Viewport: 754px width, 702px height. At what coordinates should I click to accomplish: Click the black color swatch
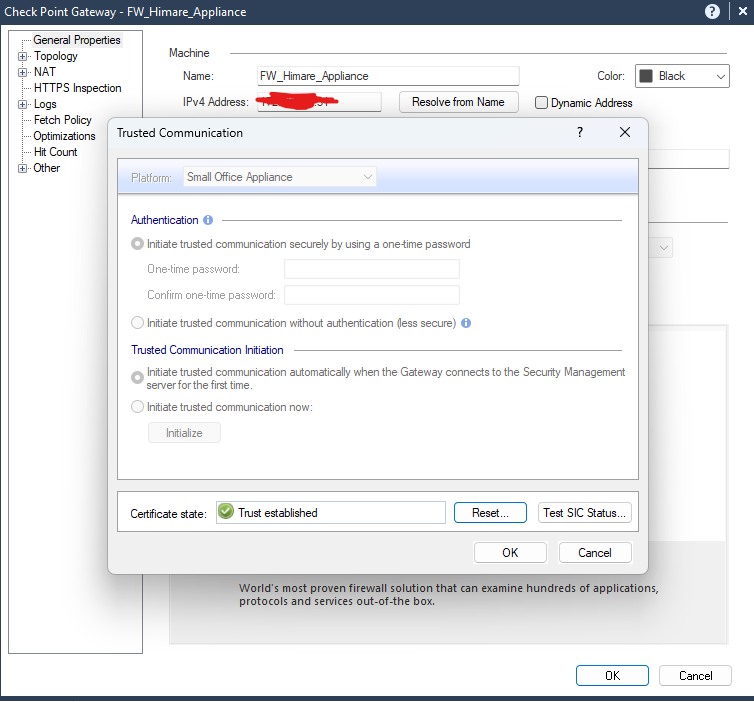(x=646, y=76)
